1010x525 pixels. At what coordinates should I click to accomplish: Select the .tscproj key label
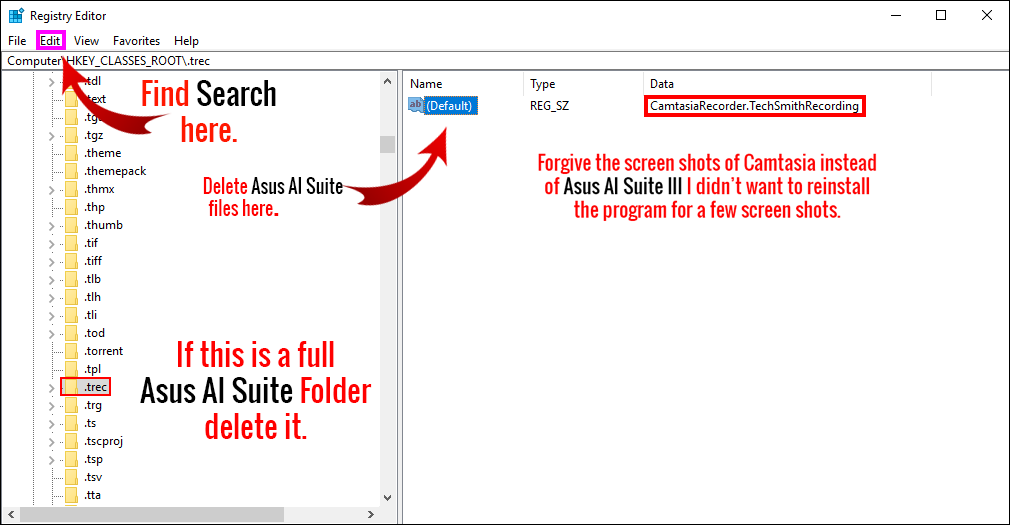point(104,441)
